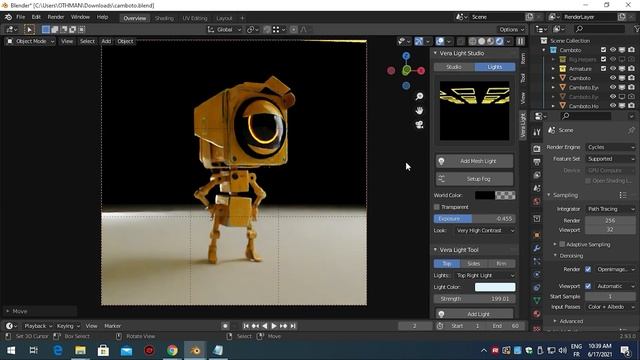Select the solid viewport shading icon
This screenshot has height=360, width=640.
click(482, 41)
